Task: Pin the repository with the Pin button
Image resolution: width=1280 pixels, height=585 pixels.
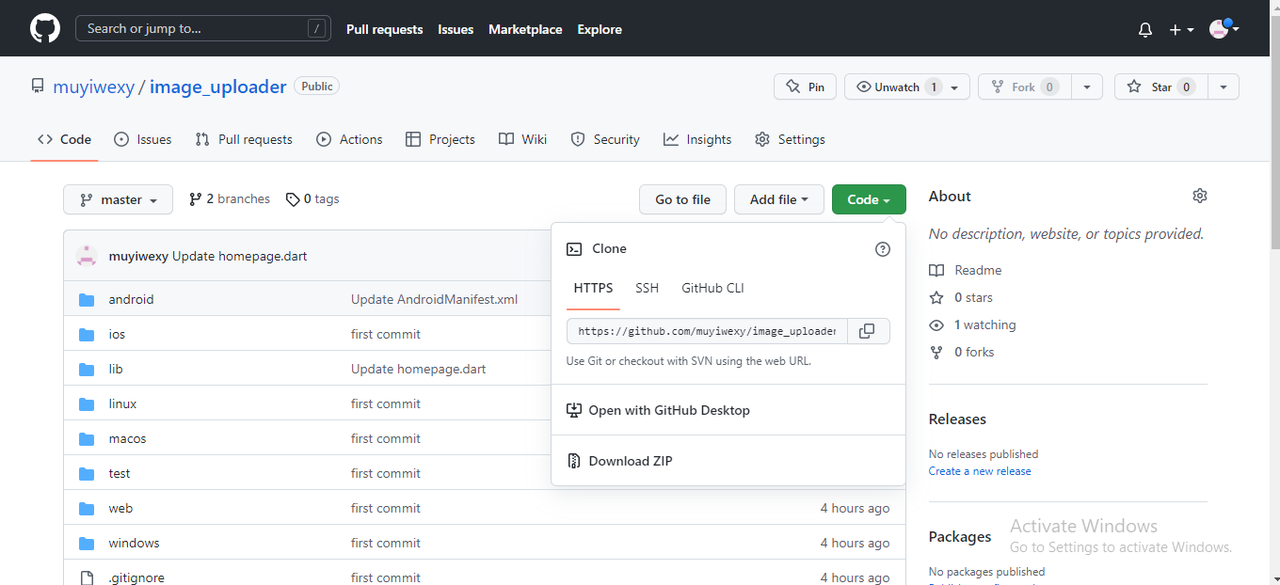Action: click(805, 87)
